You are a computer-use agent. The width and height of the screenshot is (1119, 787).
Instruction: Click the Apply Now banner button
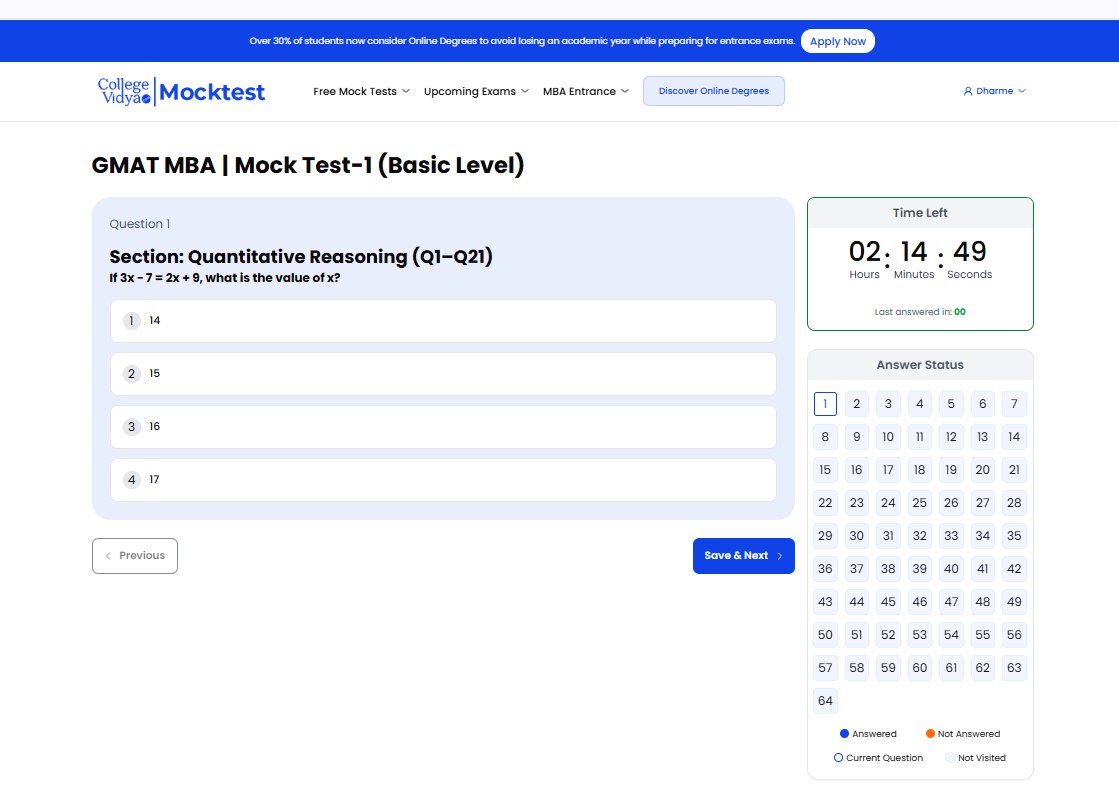click(838, 41)
